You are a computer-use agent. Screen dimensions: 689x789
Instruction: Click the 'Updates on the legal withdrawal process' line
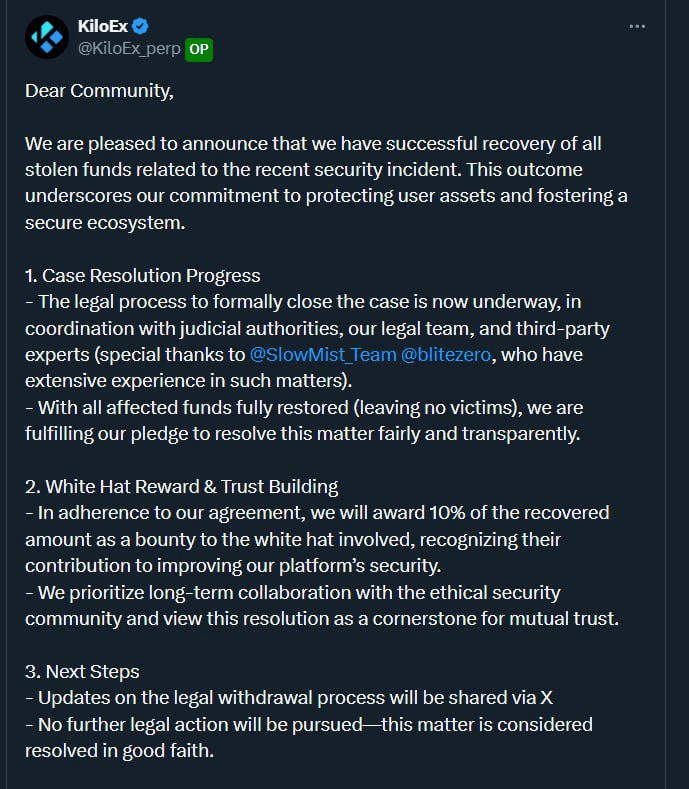[x=289, y=698]
